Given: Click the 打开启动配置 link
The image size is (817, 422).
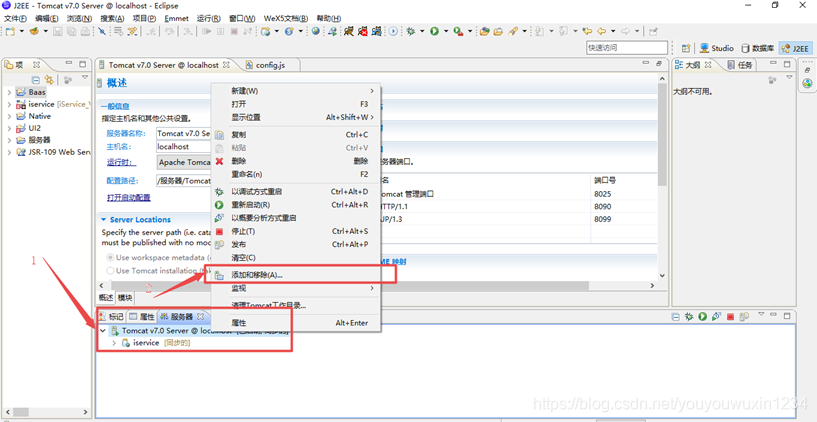Looking at the screenshot, I should click(129, 197).
